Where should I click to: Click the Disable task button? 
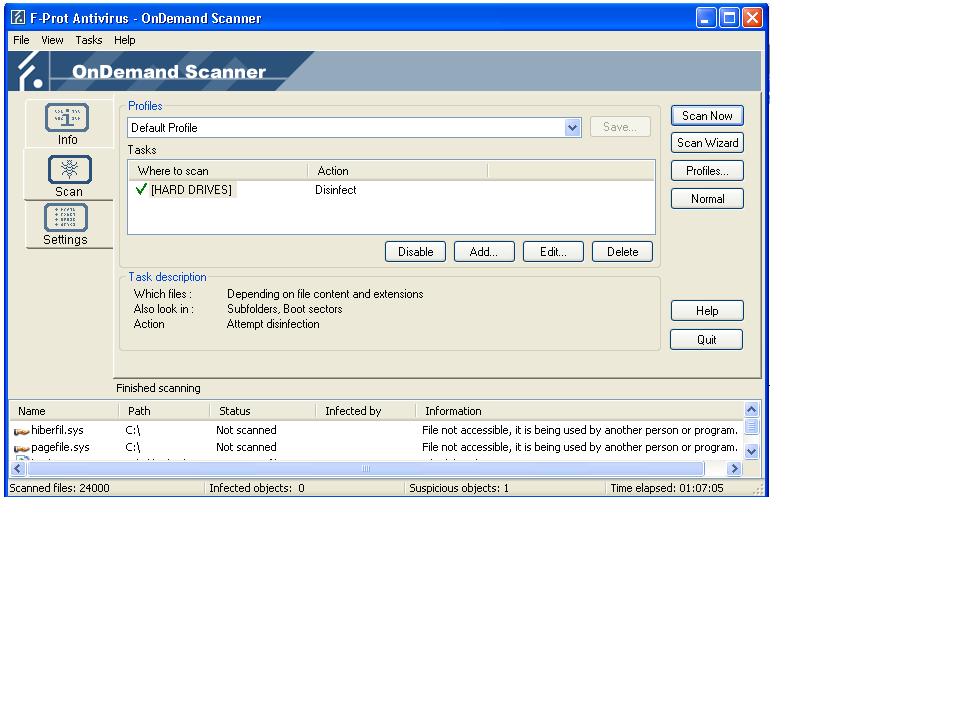coord(415,252)
